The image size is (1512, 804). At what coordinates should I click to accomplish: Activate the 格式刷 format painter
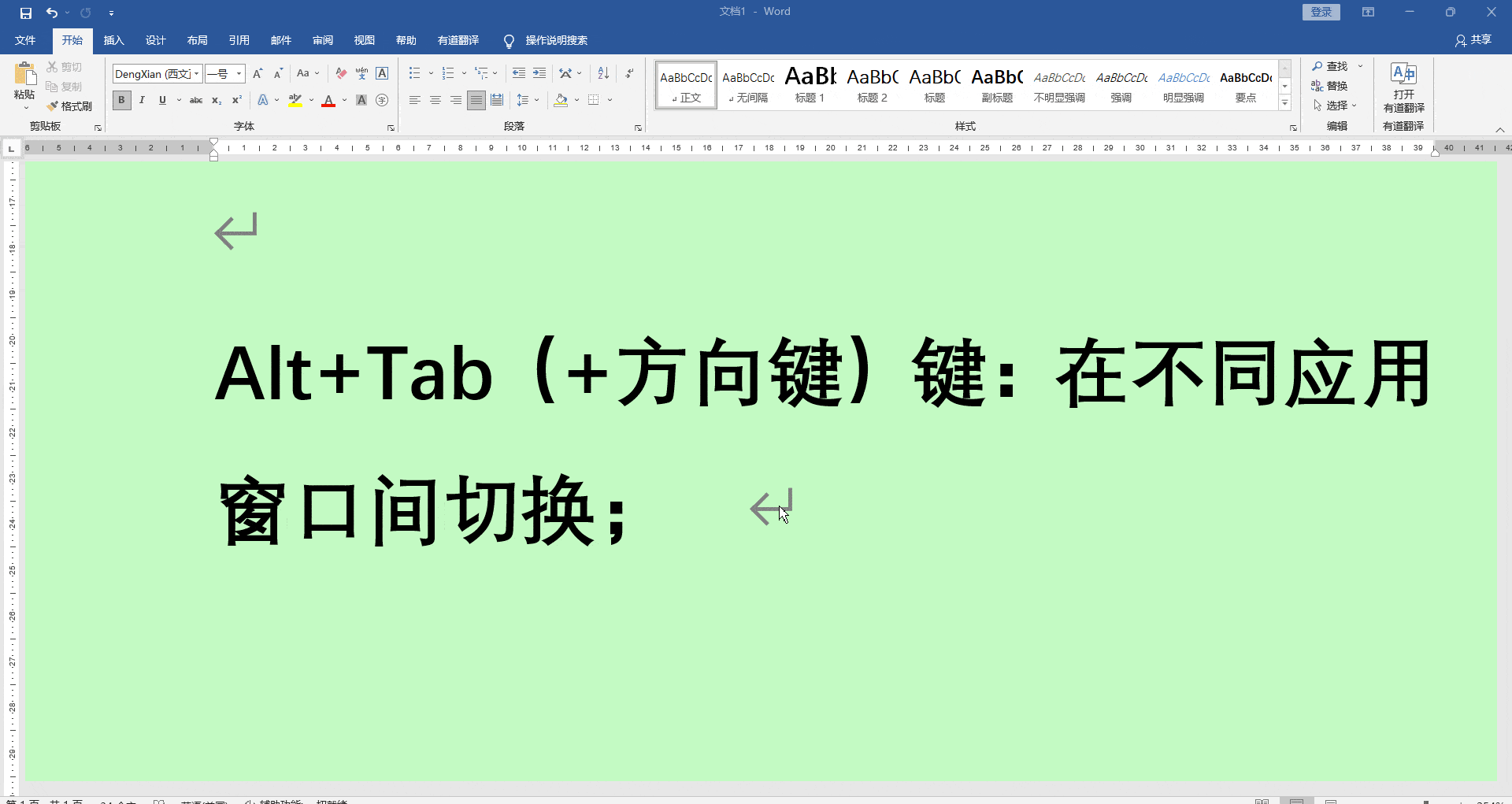coord(69,106)
